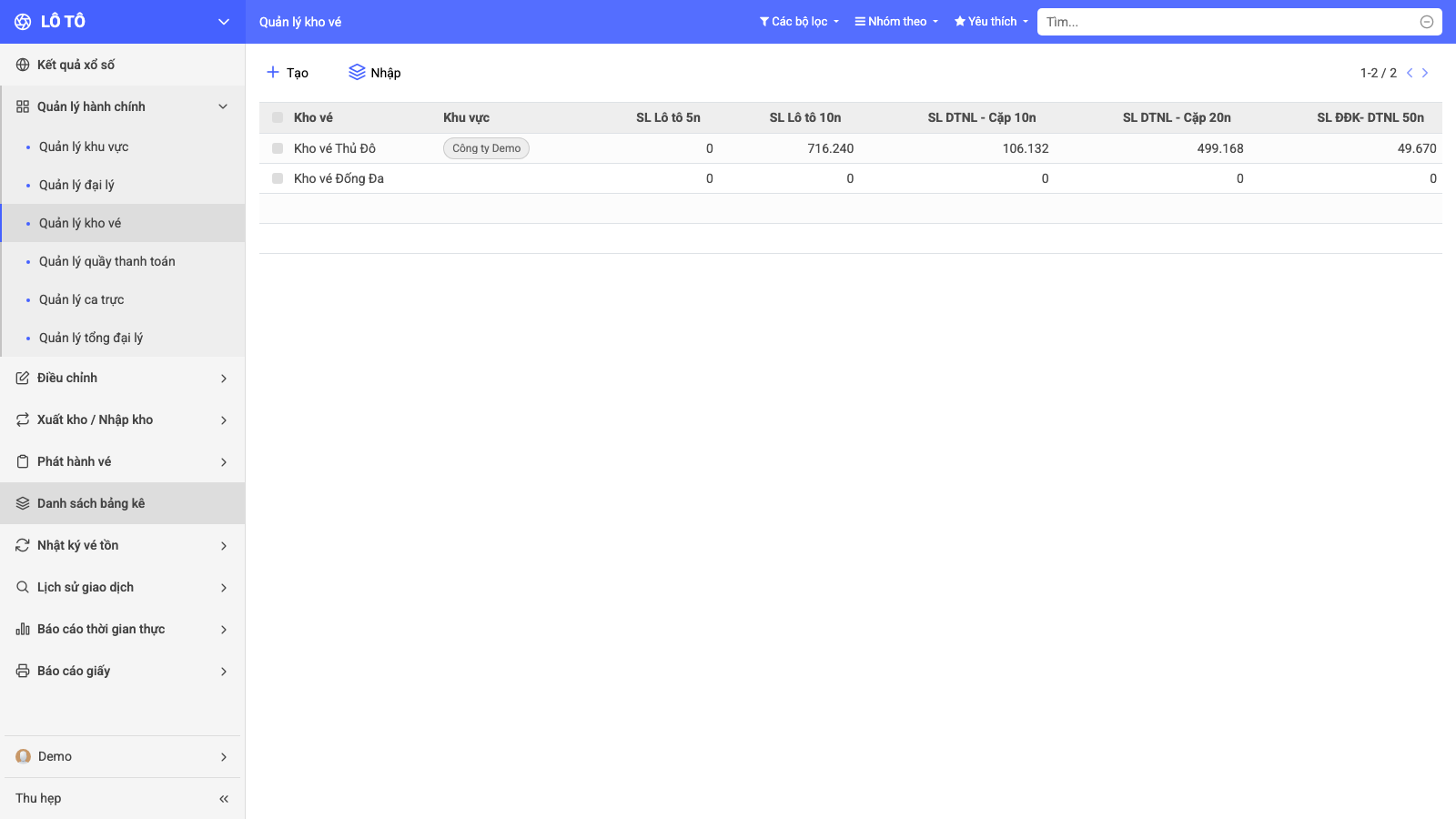Click the Báo cáo giấy printer icon

[x=23, y=671]
